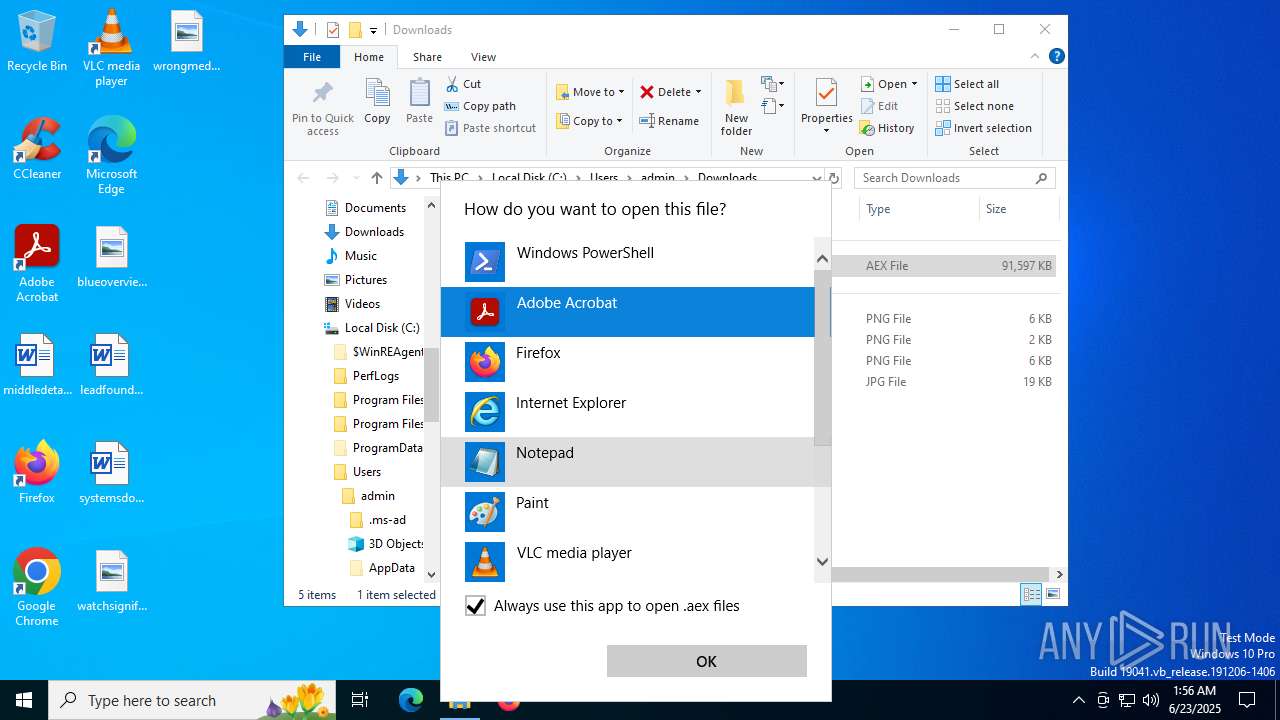Select Local Disk (C:) in tree
Screen dimensions: 1280x720
click(x=381, y=328)
